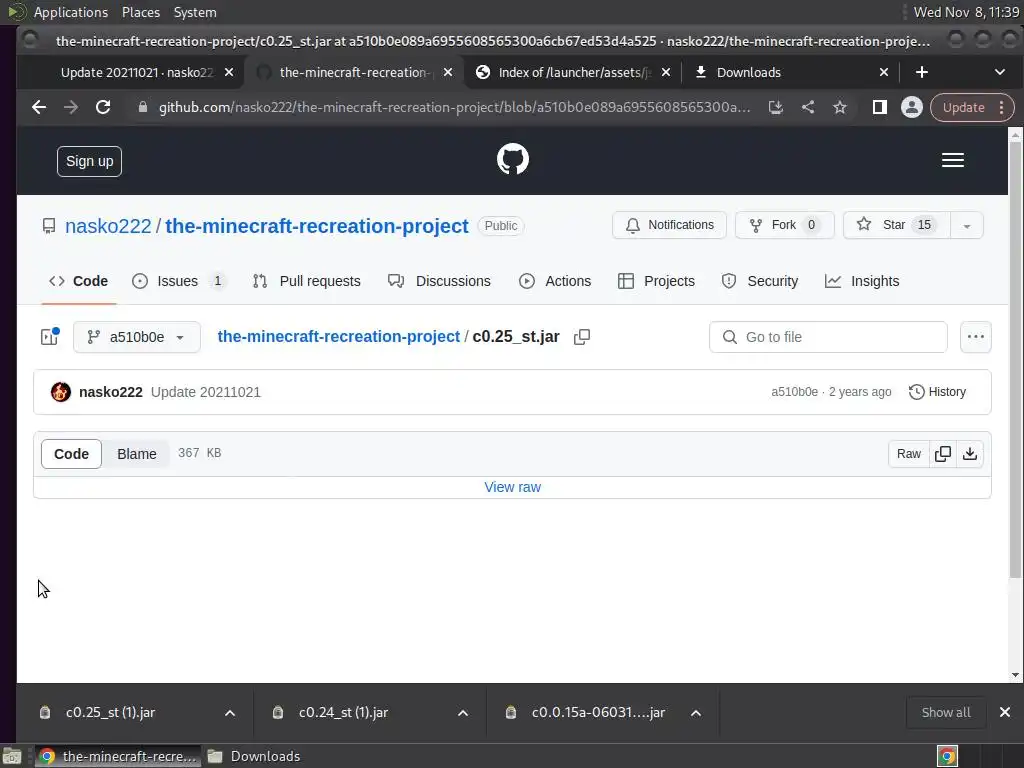Toggle the browser side panel

(x=880, y=107)
